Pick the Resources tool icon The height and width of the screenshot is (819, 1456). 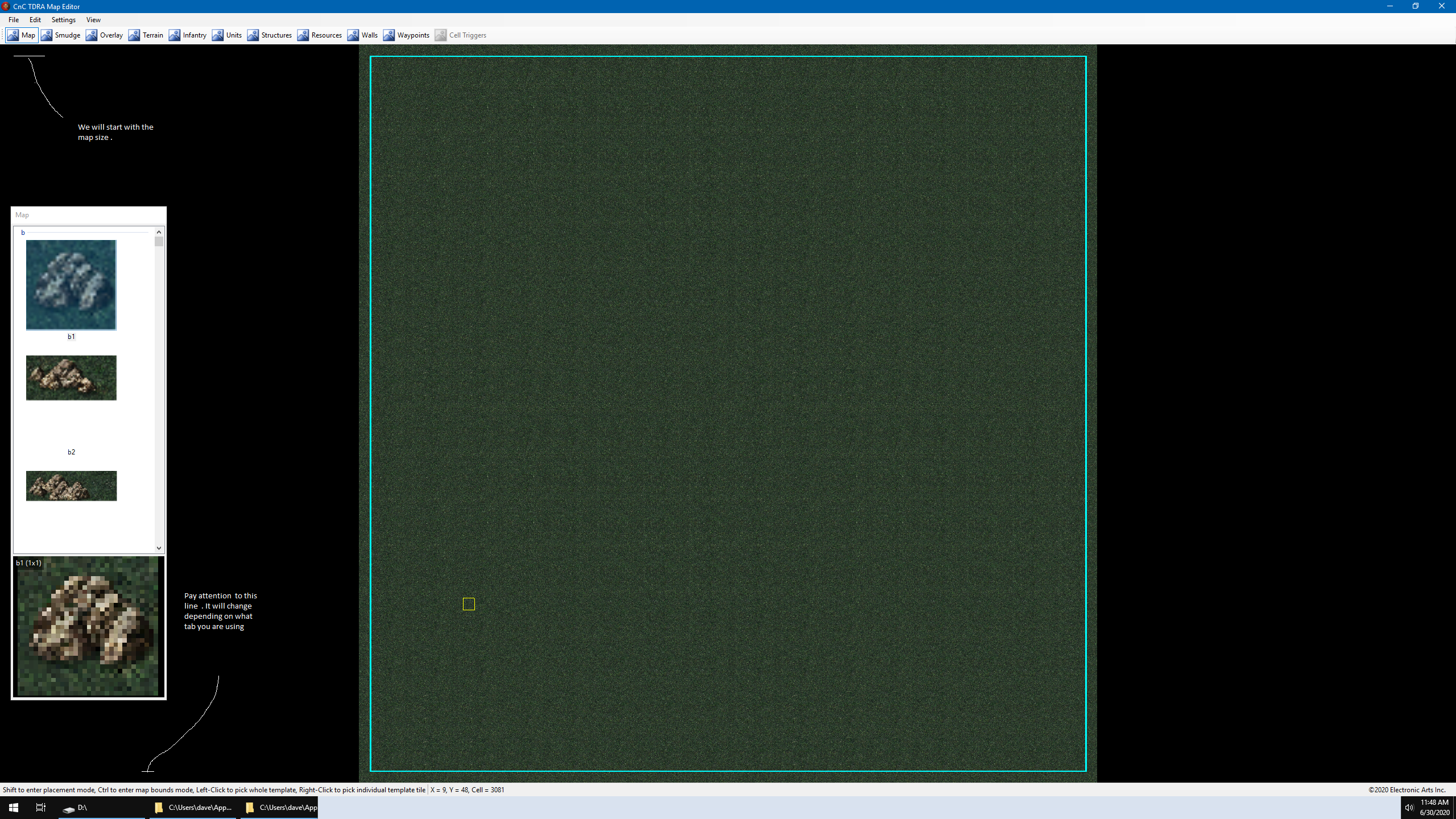pyautogui.click(x=303, y=35)
